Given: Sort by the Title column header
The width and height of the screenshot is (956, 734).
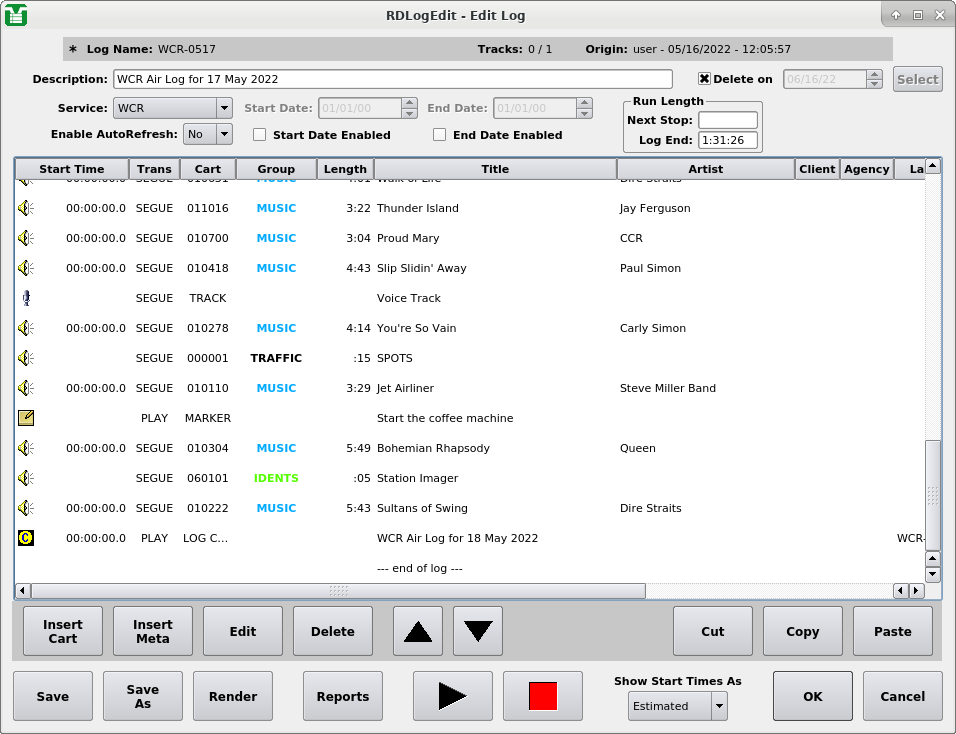Looking at the screenshot, I should click(495, 169).
